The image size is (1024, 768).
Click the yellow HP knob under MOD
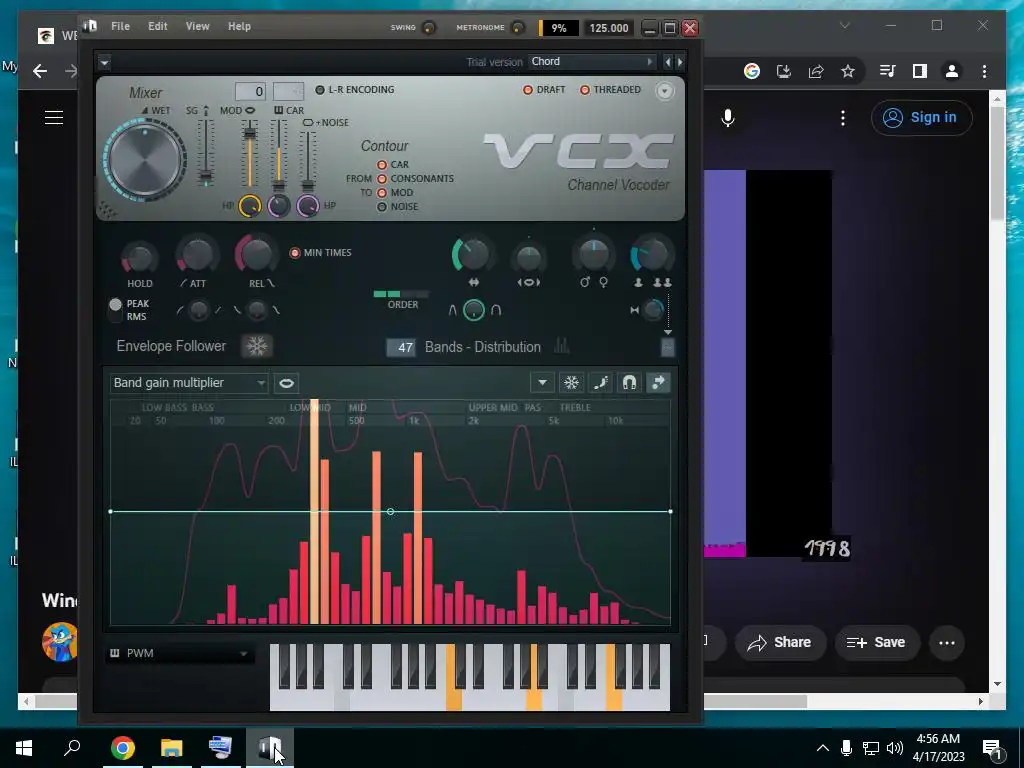point(249,206)
